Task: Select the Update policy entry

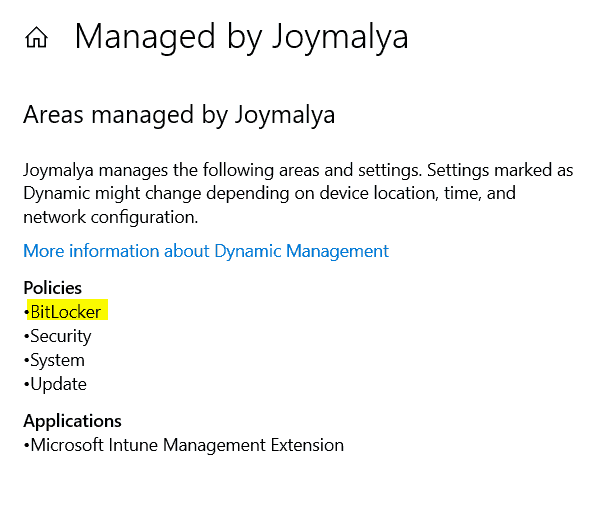Action: pos(58,384)
